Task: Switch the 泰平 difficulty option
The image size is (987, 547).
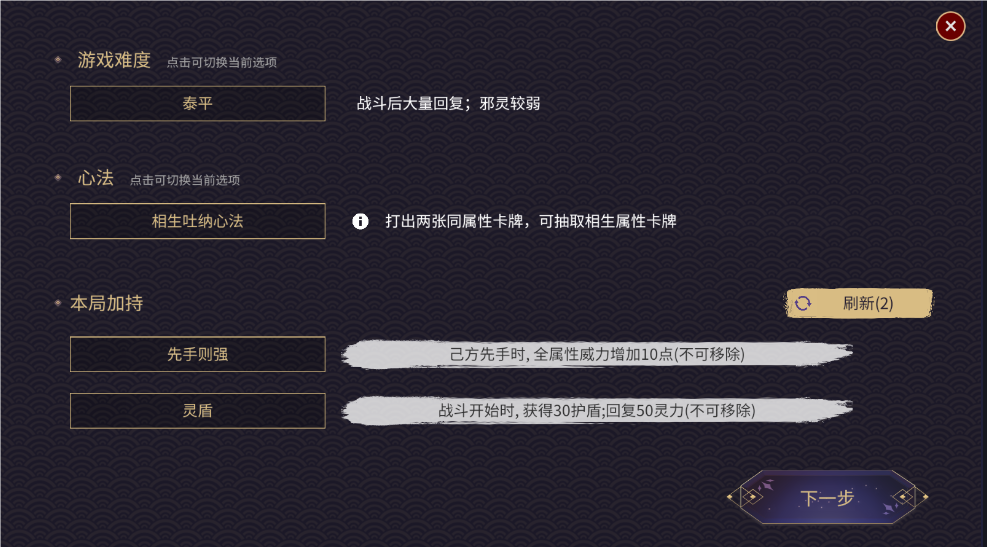Action: (197, 103)
